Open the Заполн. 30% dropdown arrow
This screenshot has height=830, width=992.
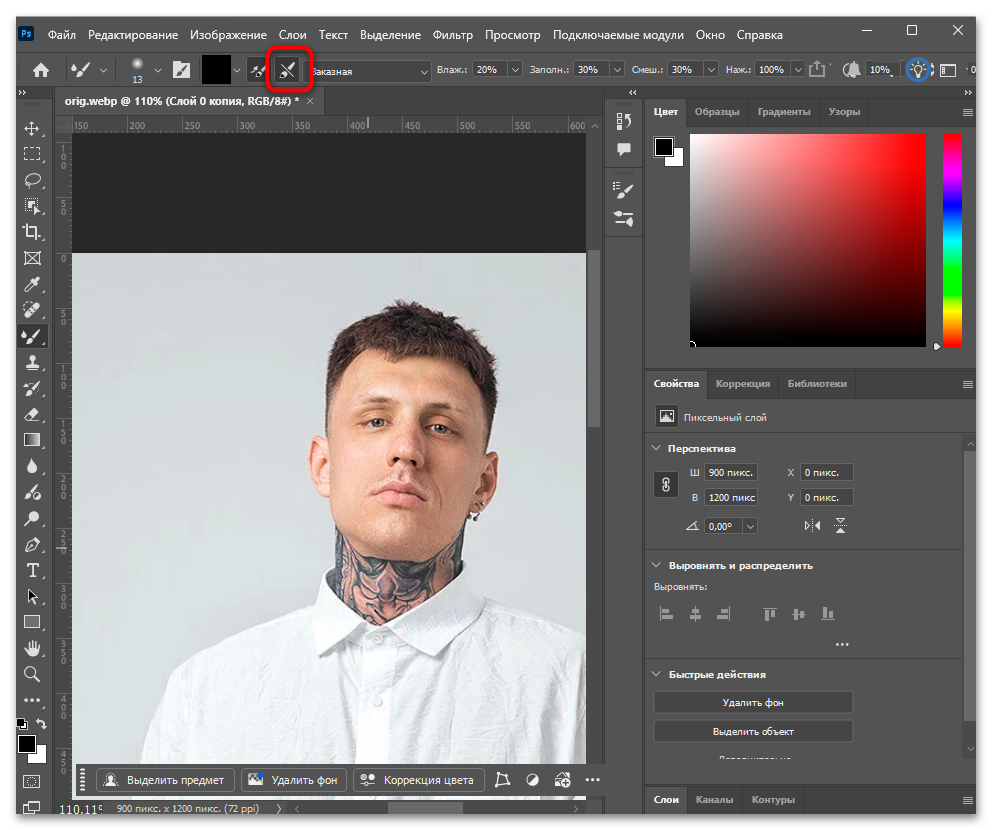pos(617,70)
